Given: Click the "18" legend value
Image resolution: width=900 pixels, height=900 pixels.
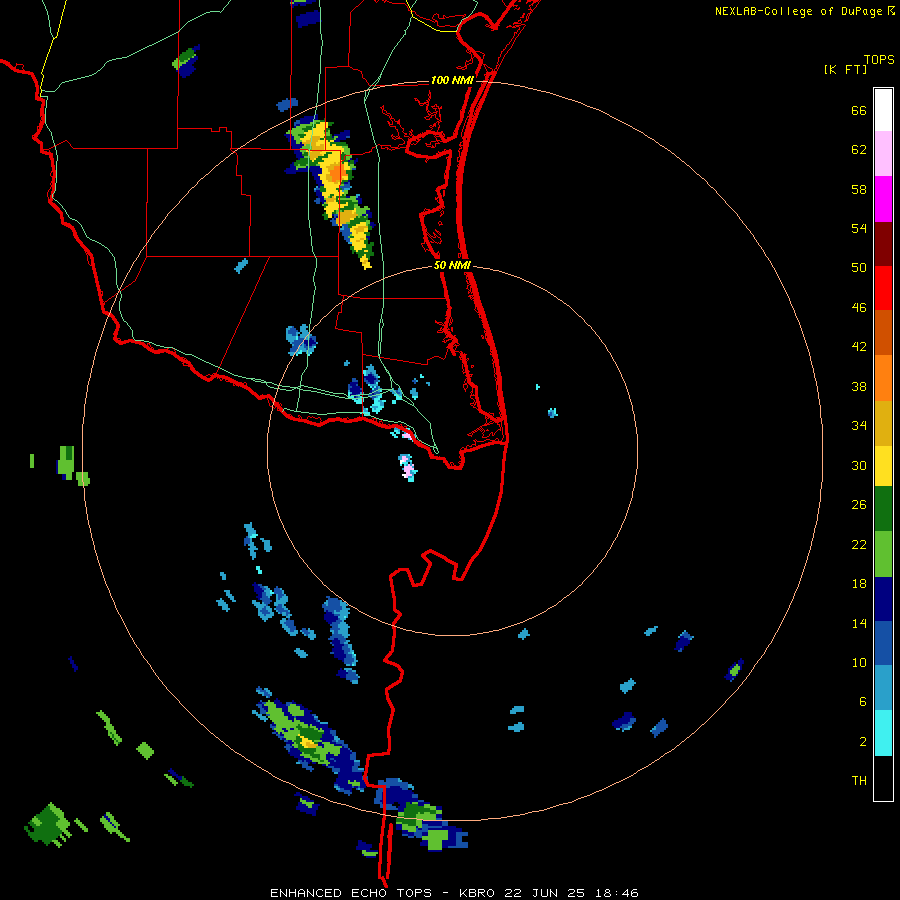Looking at the screenshot, I should [859, 584].
